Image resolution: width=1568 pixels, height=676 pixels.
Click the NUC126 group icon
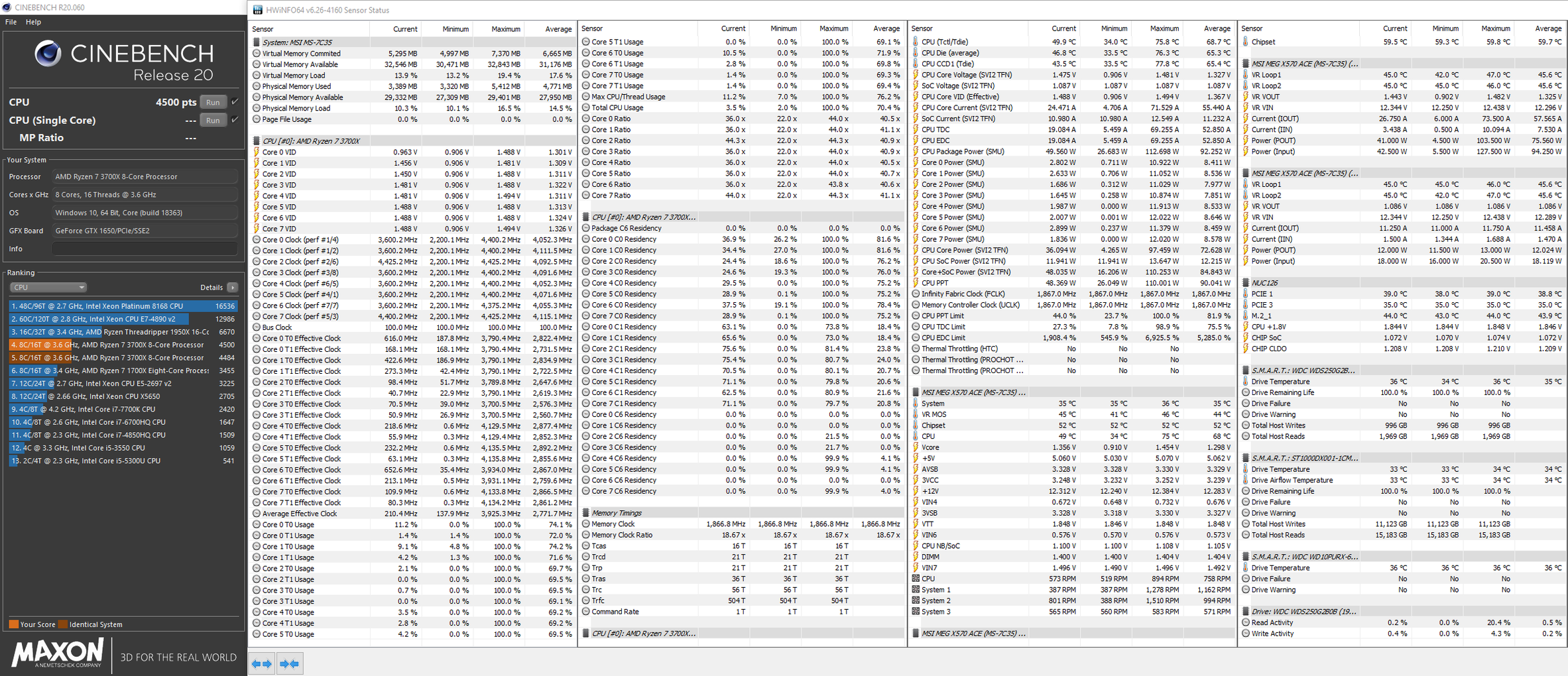[1246, 283]
